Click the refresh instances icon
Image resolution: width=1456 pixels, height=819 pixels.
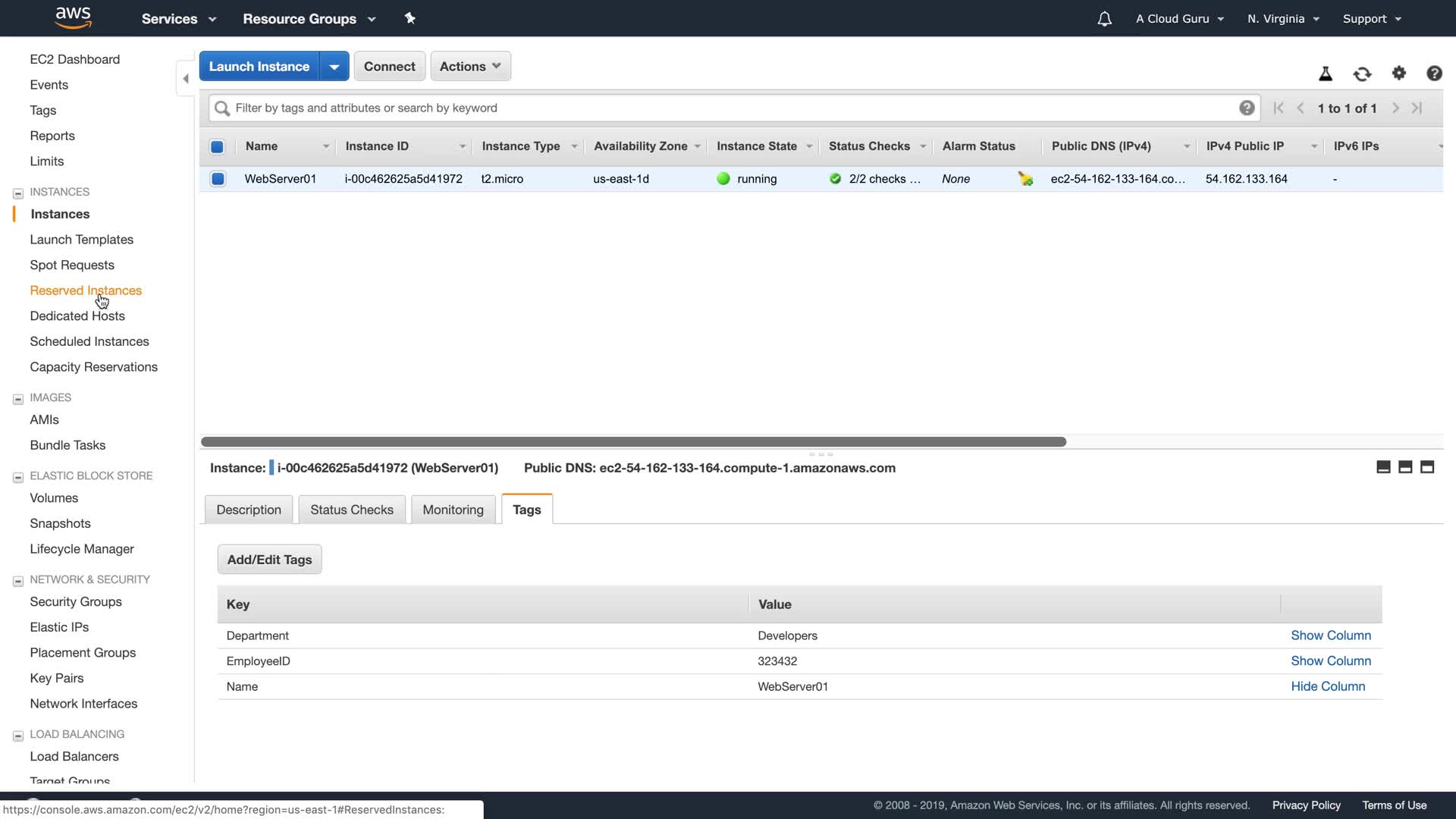click(1362, 74)
